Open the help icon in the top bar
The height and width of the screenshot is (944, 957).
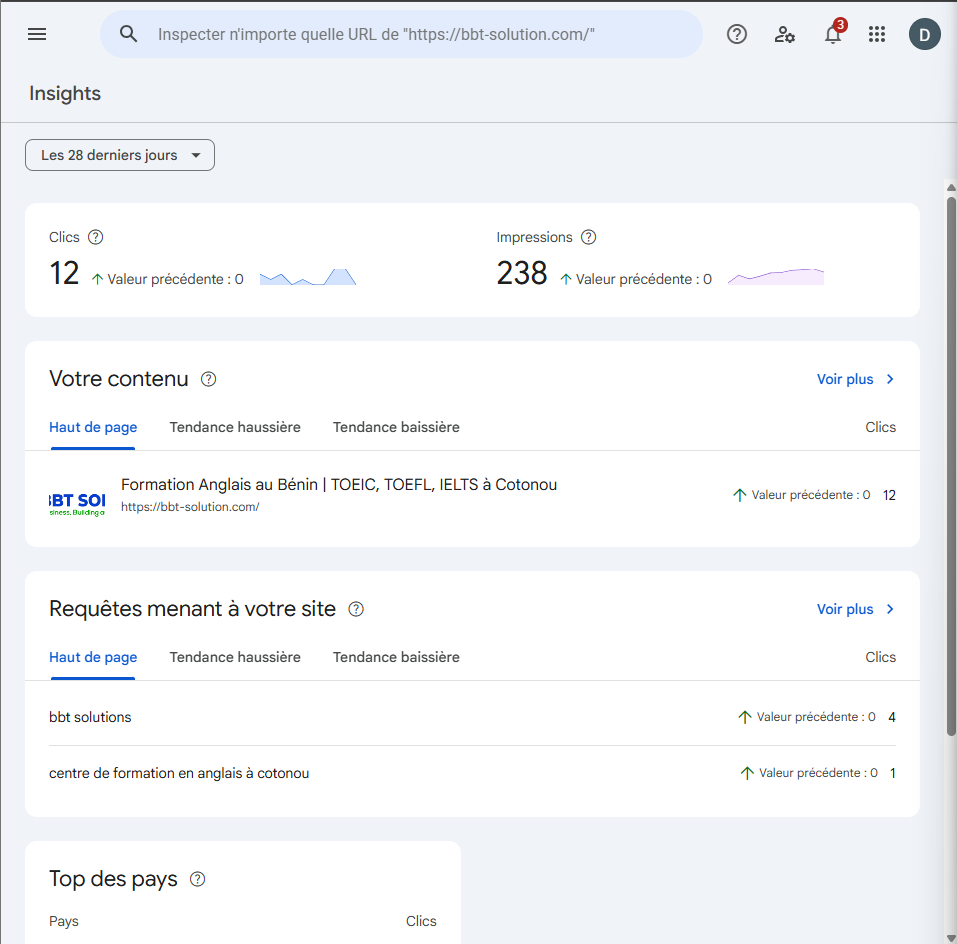pos(737,34)
